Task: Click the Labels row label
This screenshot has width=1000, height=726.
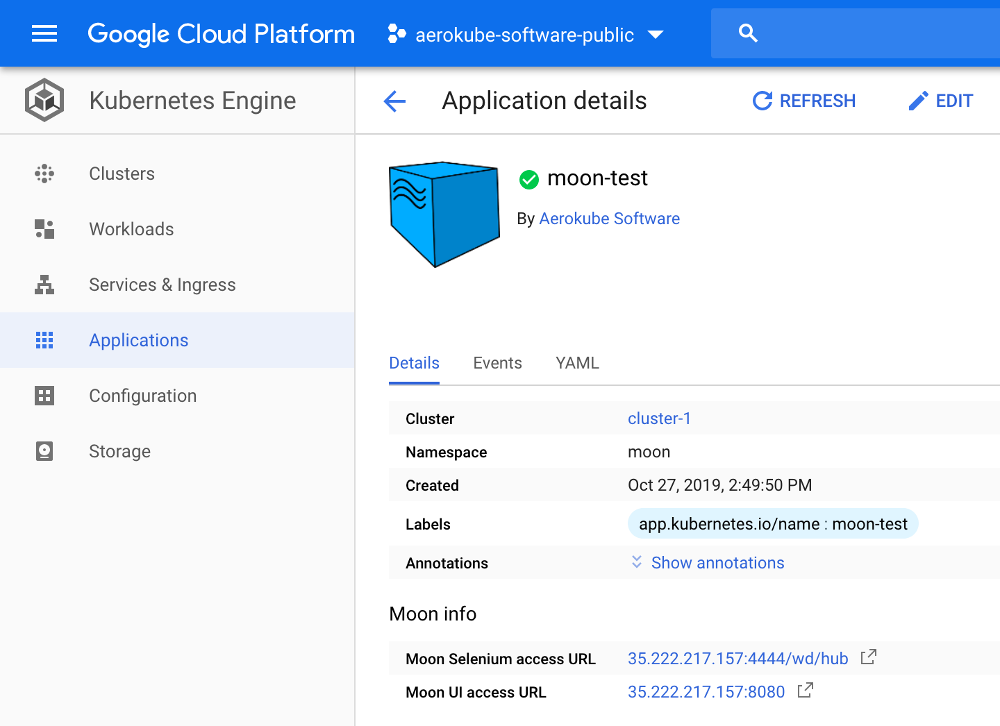Action: (428, 524)
